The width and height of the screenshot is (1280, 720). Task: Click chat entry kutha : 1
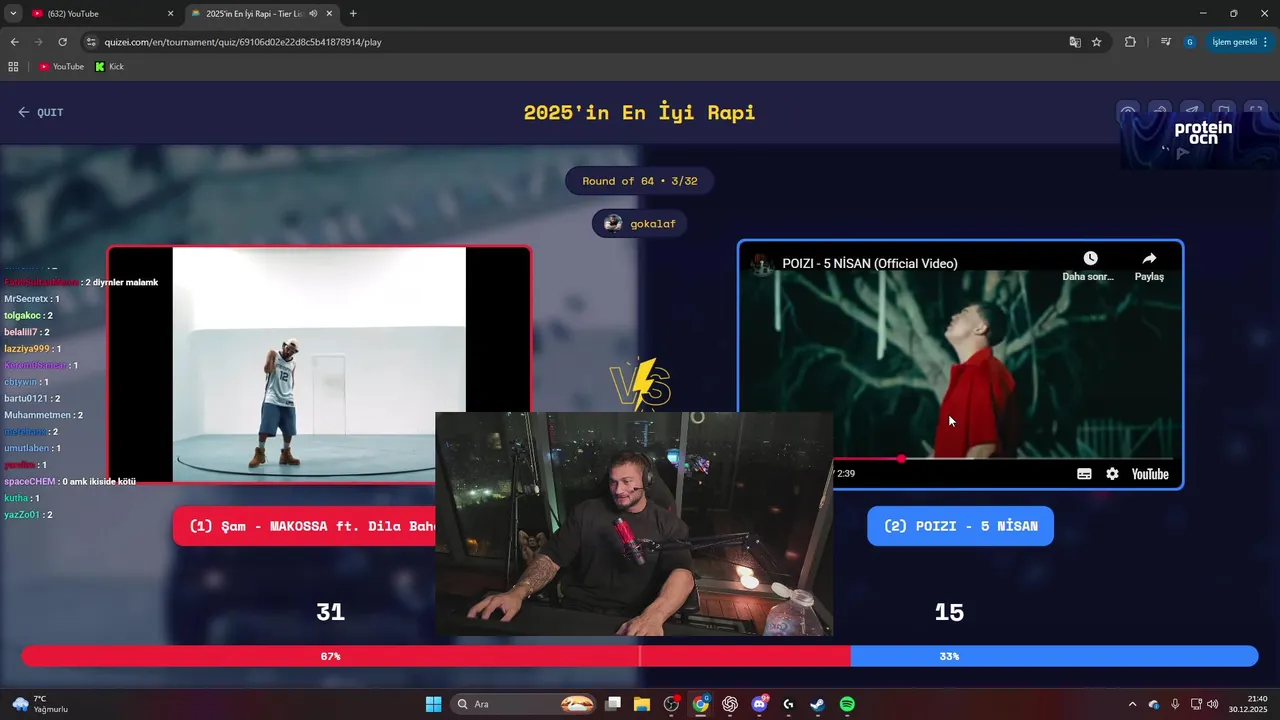(x=21, y=498)
